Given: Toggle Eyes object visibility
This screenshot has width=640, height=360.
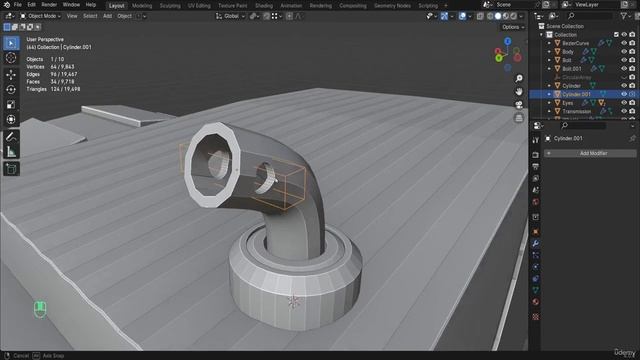Looking at the screenshot, I should [x=624, y=103].
